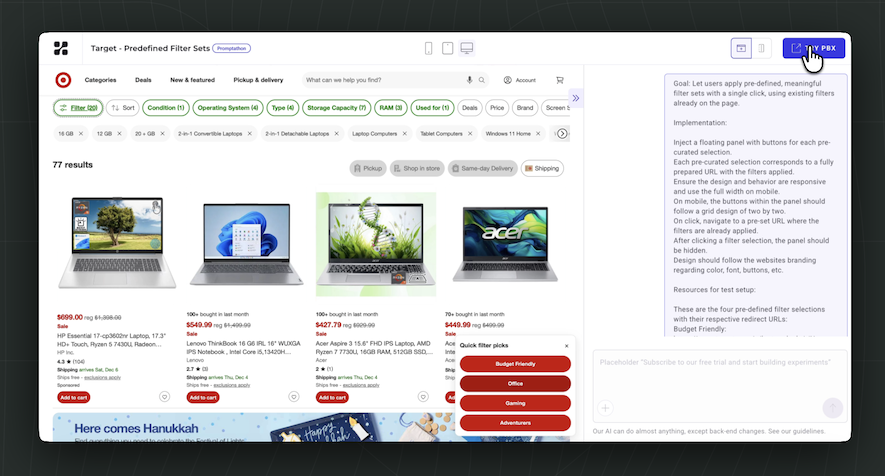Switch preview to the desktop device icon

pyautogui.click(x=467, y=49)
